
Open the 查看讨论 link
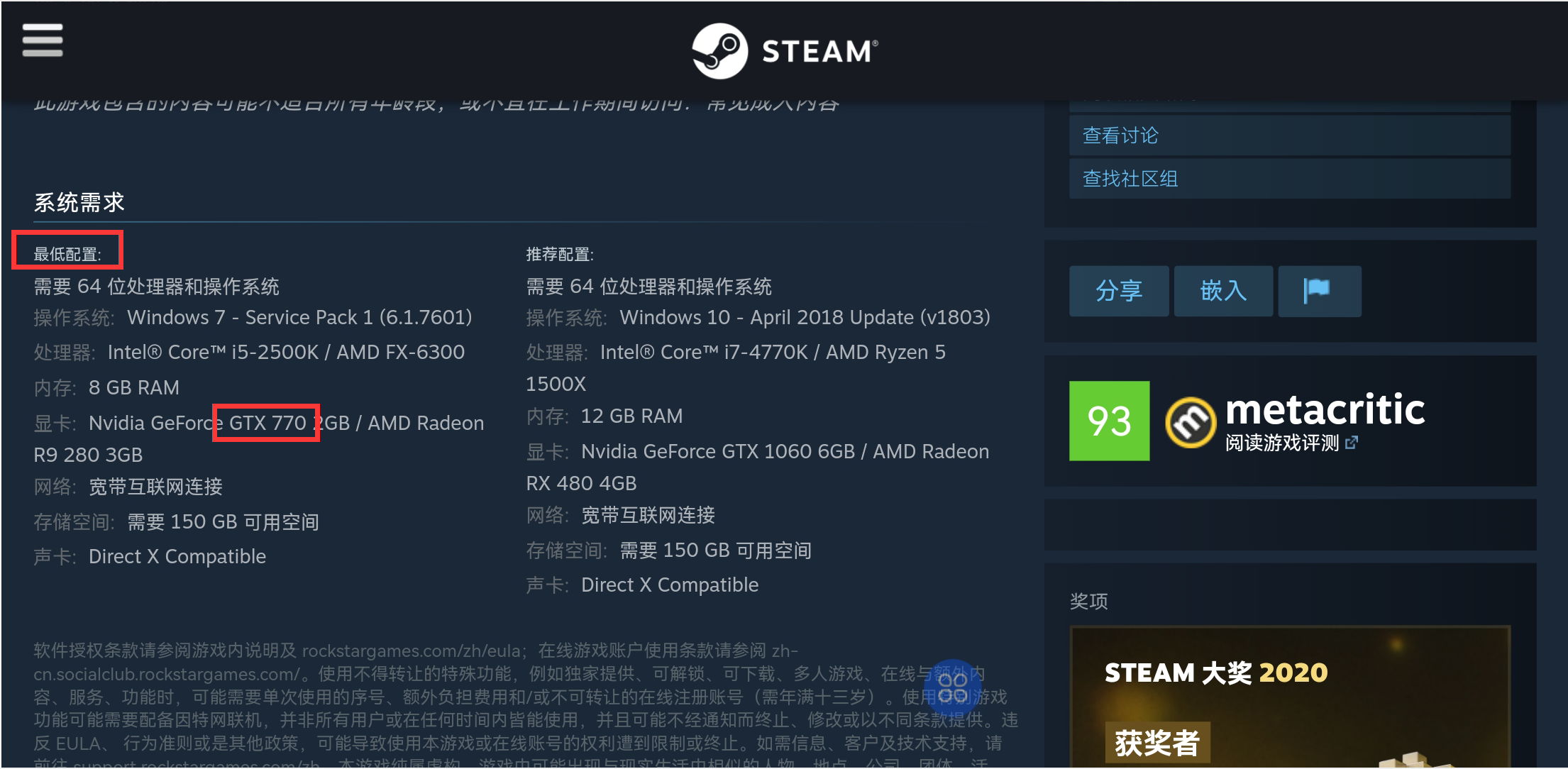1120,135
